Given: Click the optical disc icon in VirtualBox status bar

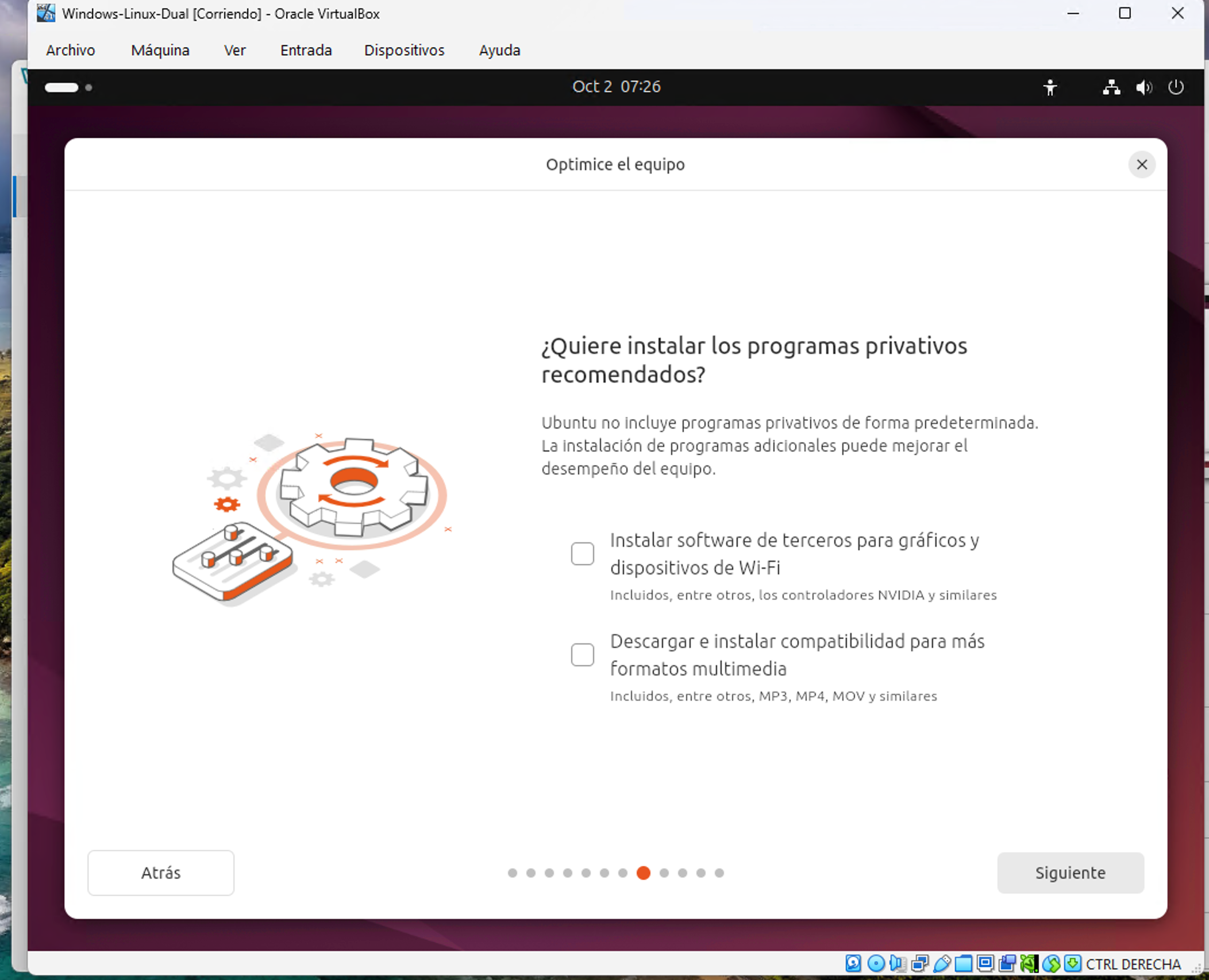Looking at the screenshot, I should [876, 963].
